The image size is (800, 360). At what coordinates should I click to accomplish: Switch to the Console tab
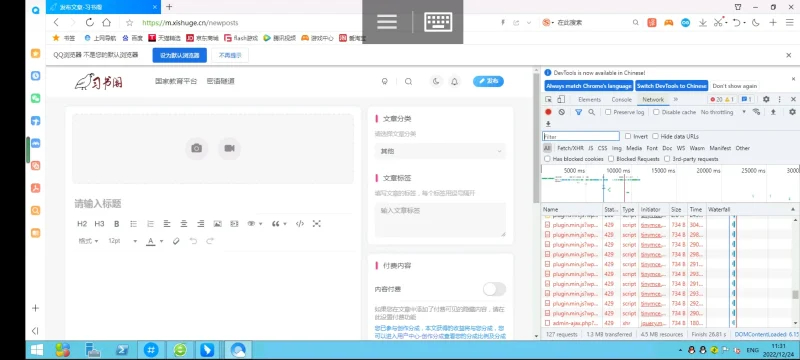tap(621, 99)
